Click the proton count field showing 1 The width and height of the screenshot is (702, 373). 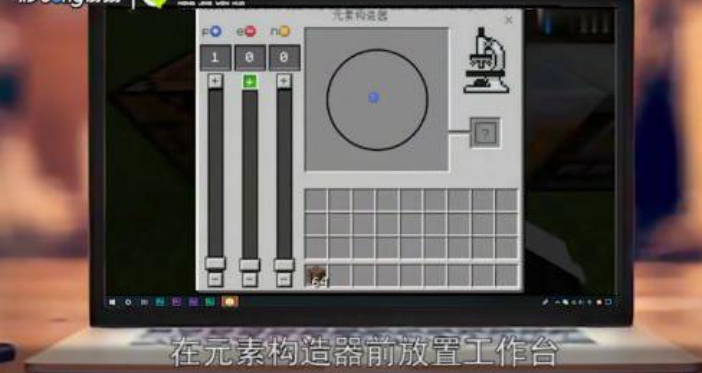pos(215,57)
